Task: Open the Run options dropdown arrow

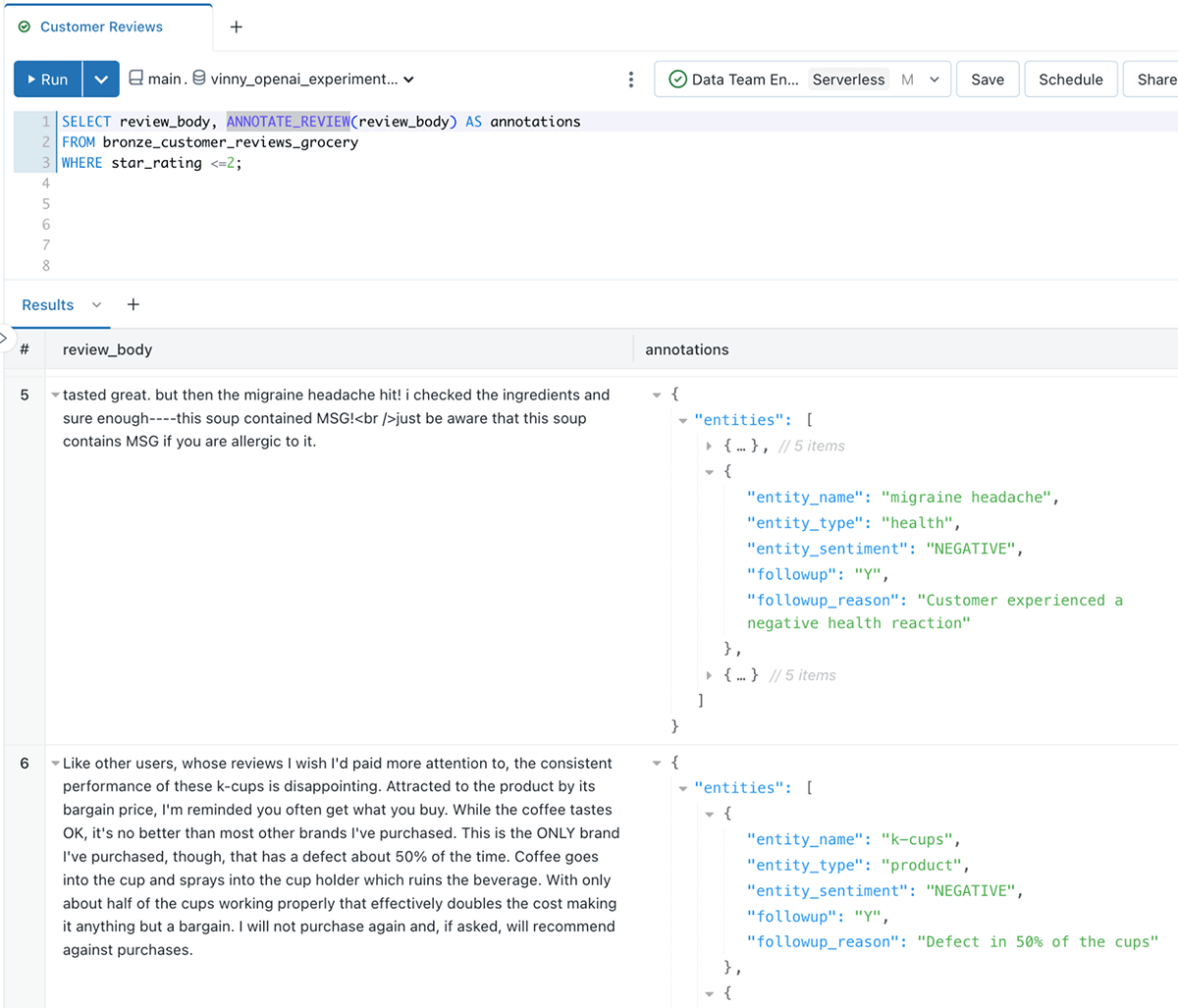Action: point(101,80)
